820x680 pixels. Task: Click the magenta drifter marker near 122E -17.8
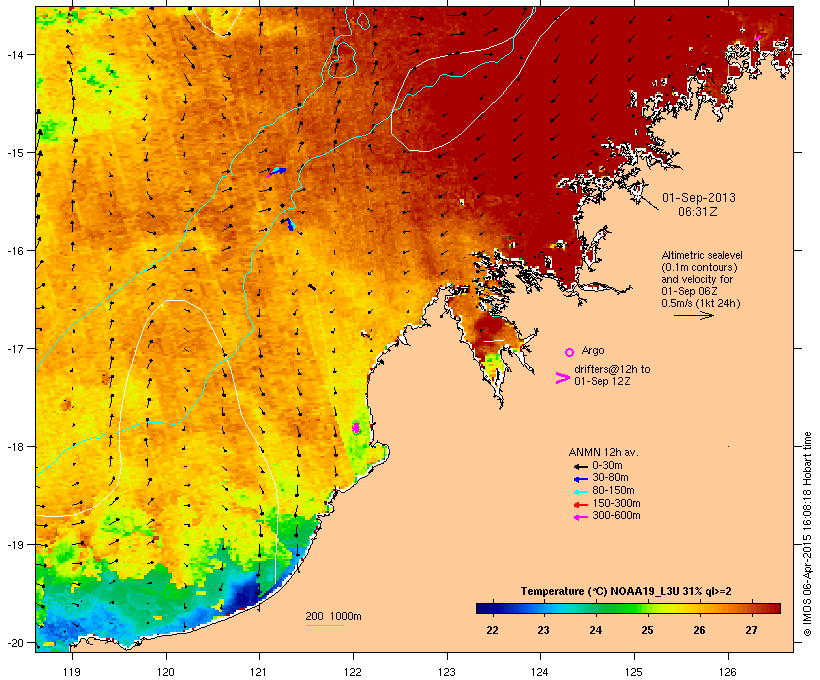tap(356, 427)
